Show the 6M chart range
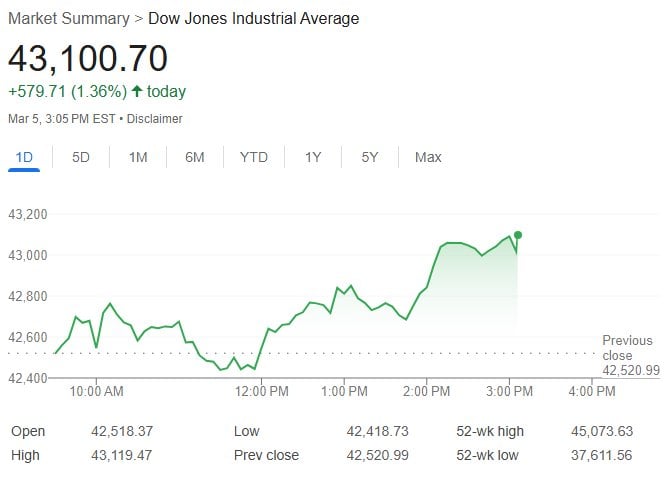This screenshot has height=478, width=665. coord(195,157)
